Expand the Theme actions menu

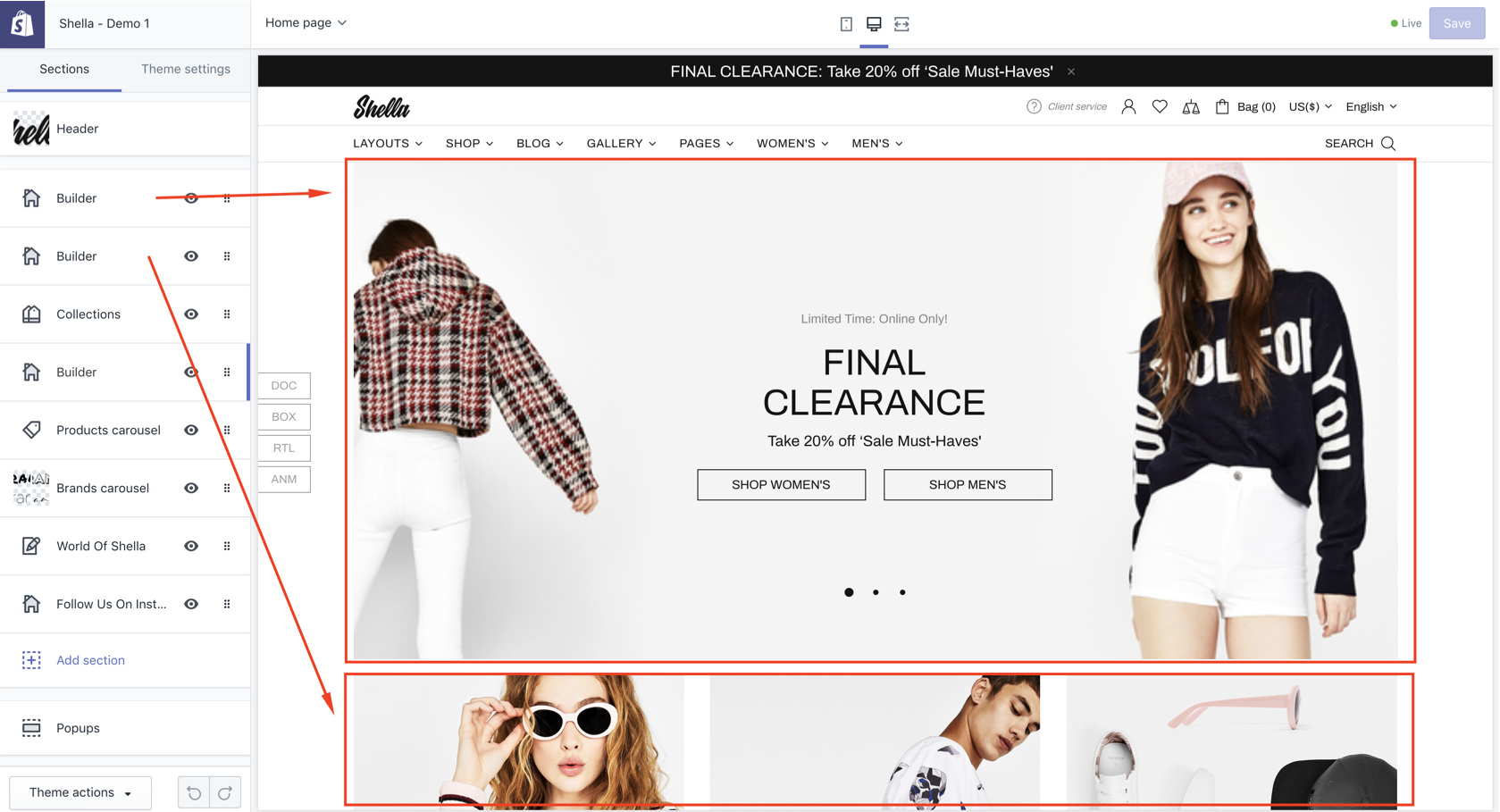[80, 792]
